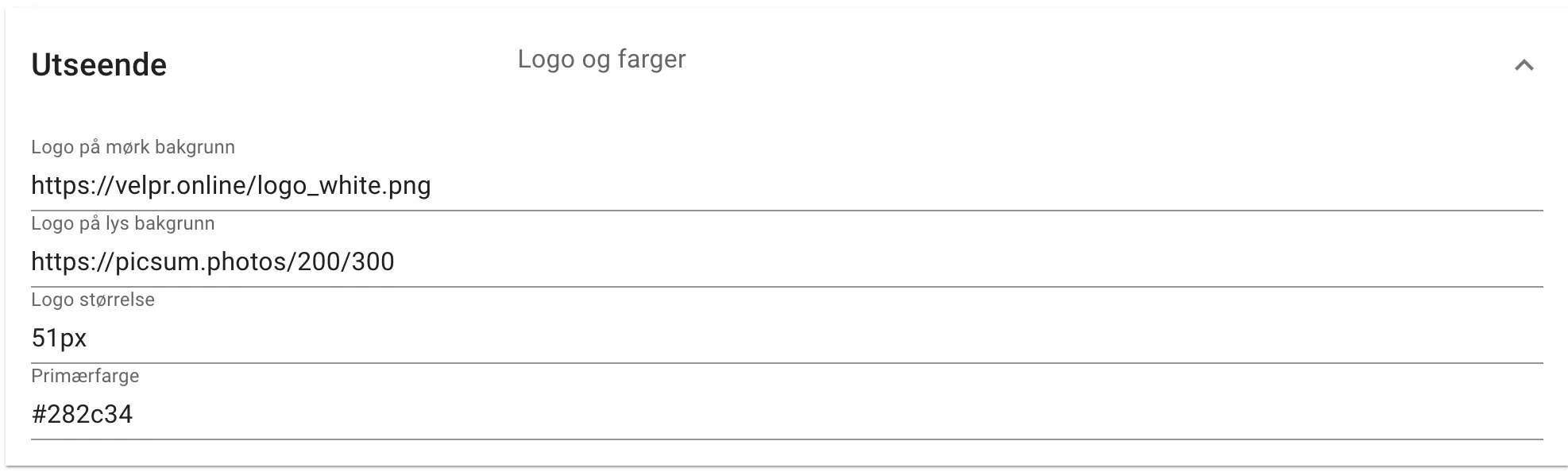
Task: Click the picsum.photos URL value
Action: tap(213, 261)
